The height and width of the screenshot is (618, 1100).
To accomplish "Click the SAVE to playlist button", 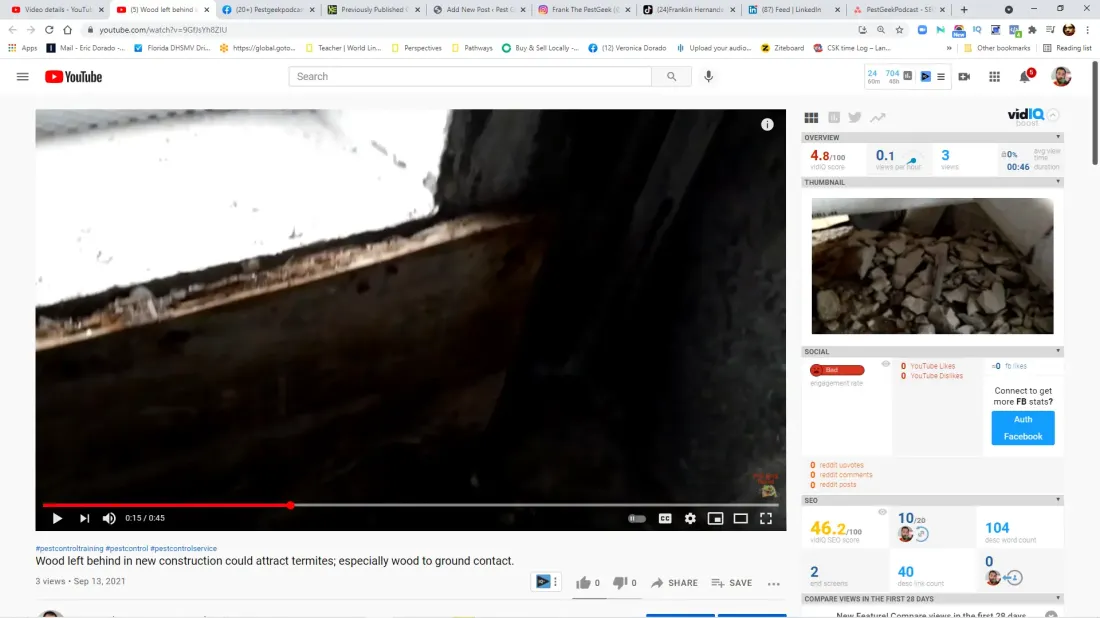I will pos(732,583).
